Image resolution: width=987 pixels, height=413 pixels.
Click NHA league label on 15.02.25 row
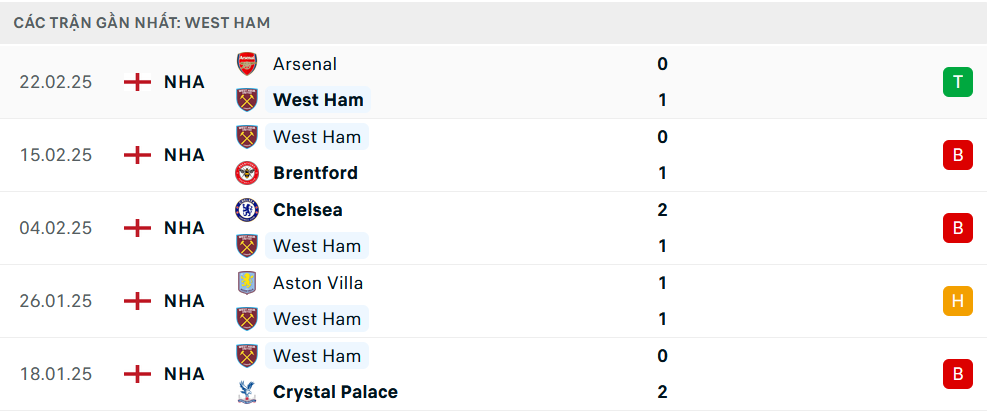click(184, 155)
